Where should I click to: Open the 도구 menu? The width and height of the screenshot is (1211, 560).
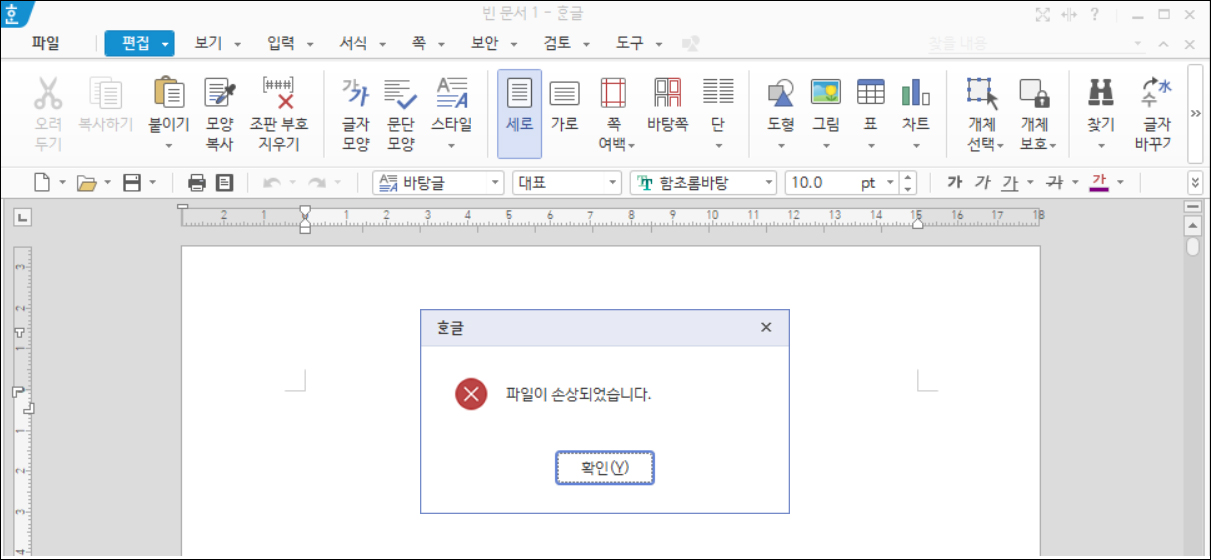pos(629,43)
